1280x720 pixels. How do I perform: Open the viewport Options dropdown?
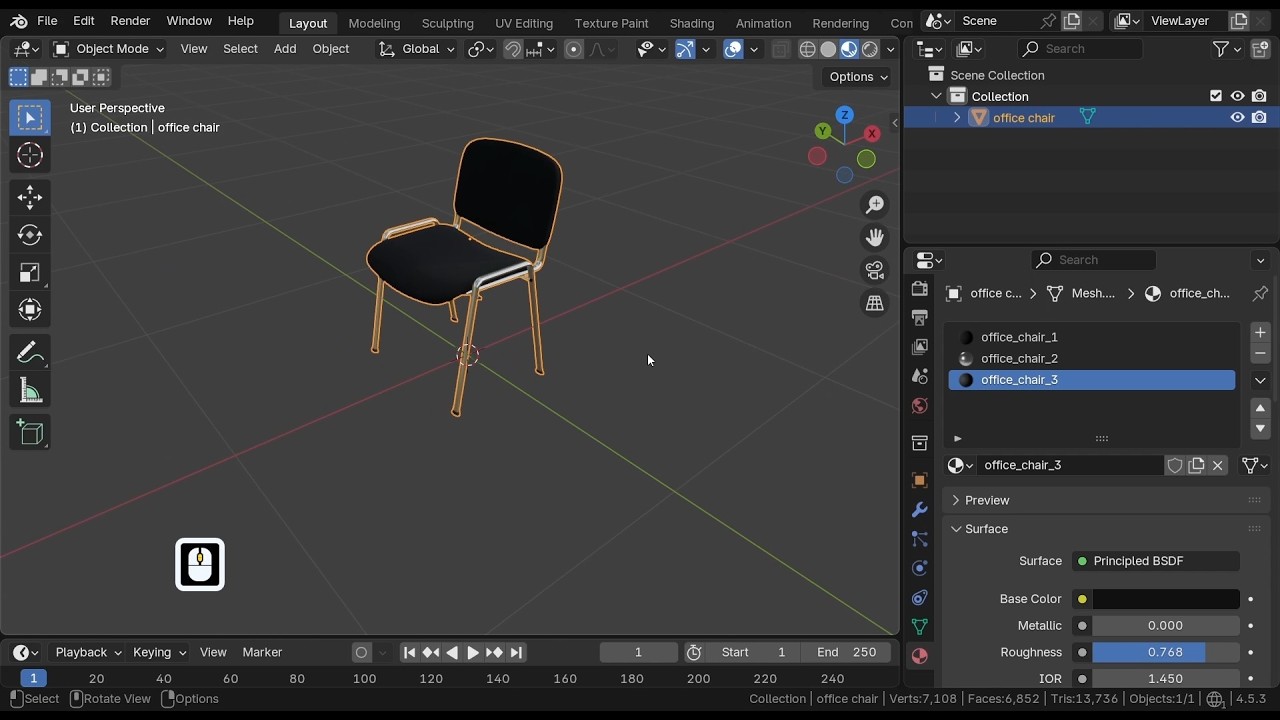858,77
